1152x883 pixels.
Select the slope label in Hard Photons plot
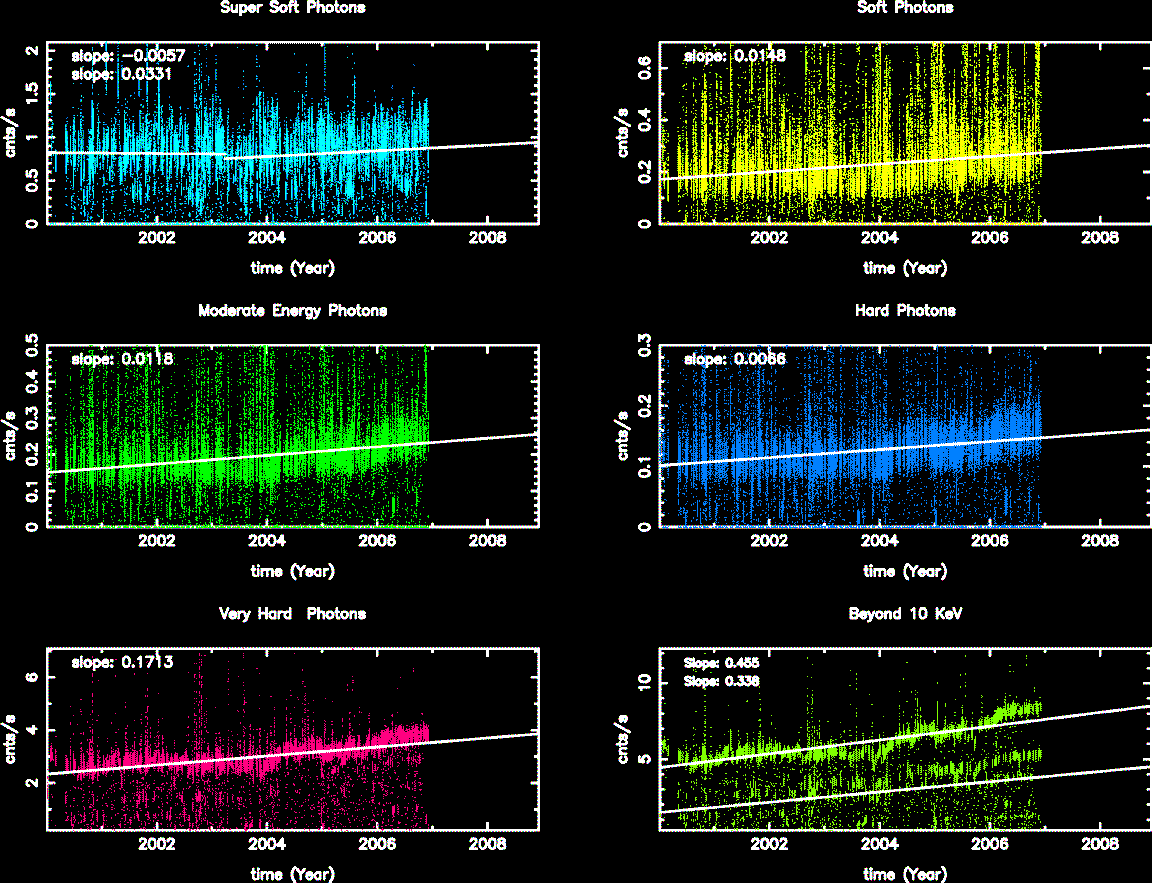(x=734, y=359)
